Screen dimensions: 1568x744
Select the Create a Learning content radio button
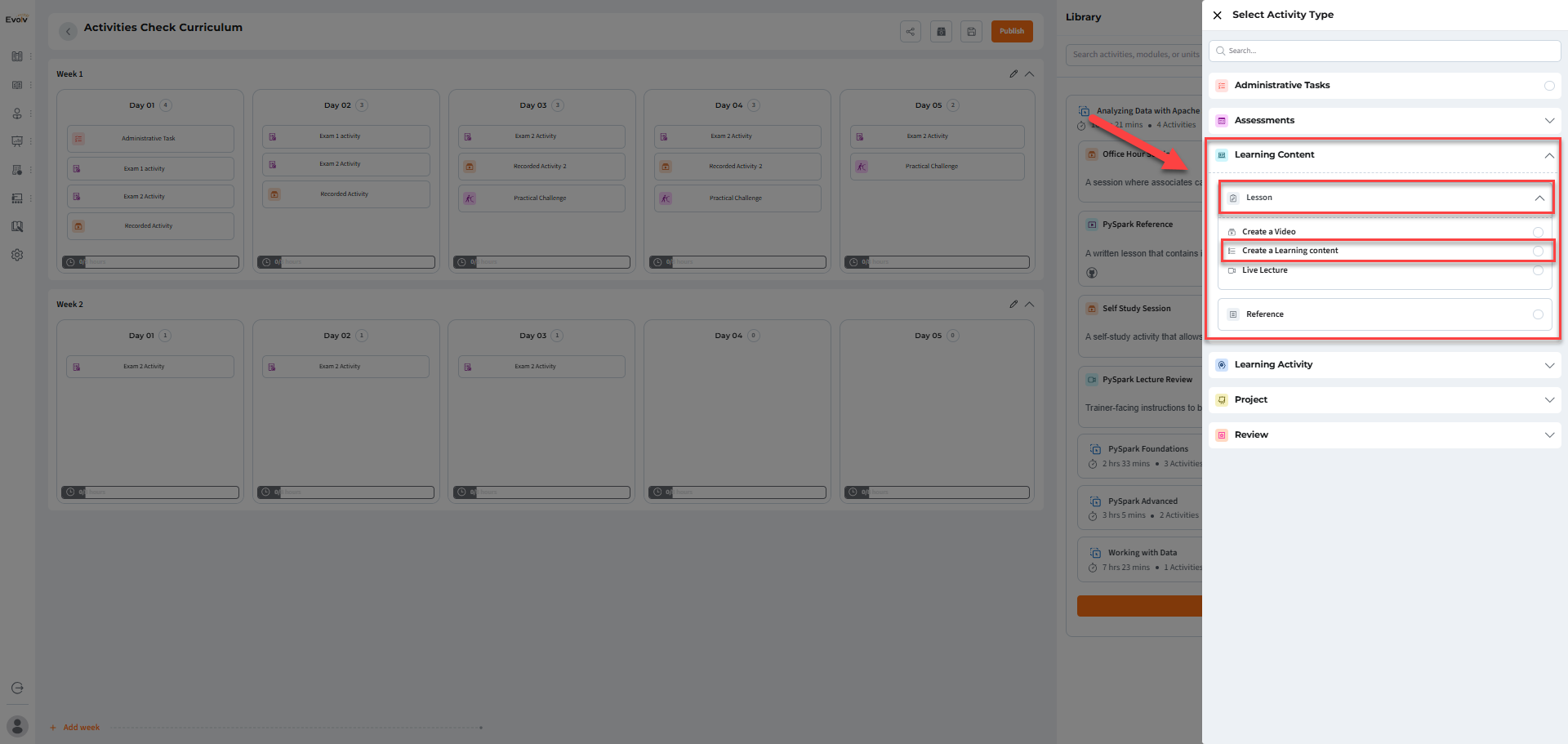[1538, 251]
